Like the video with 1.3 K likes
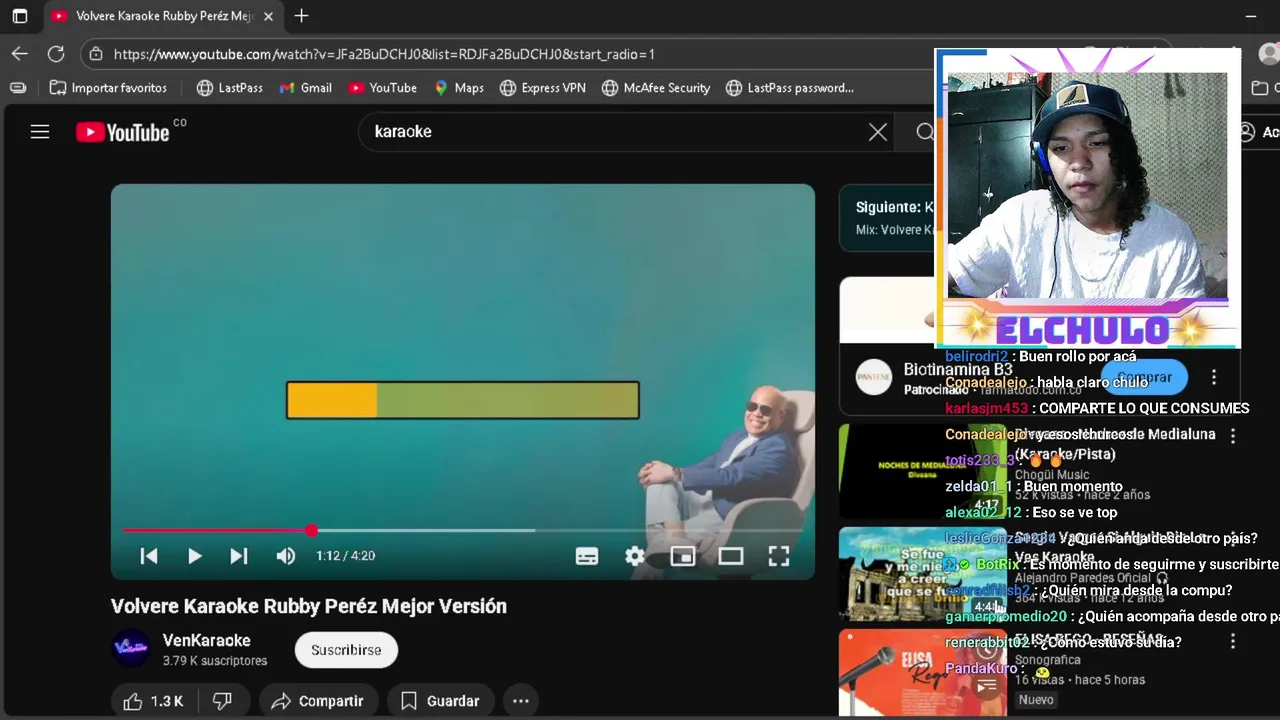1280x720 pixels. pos(153,701)
